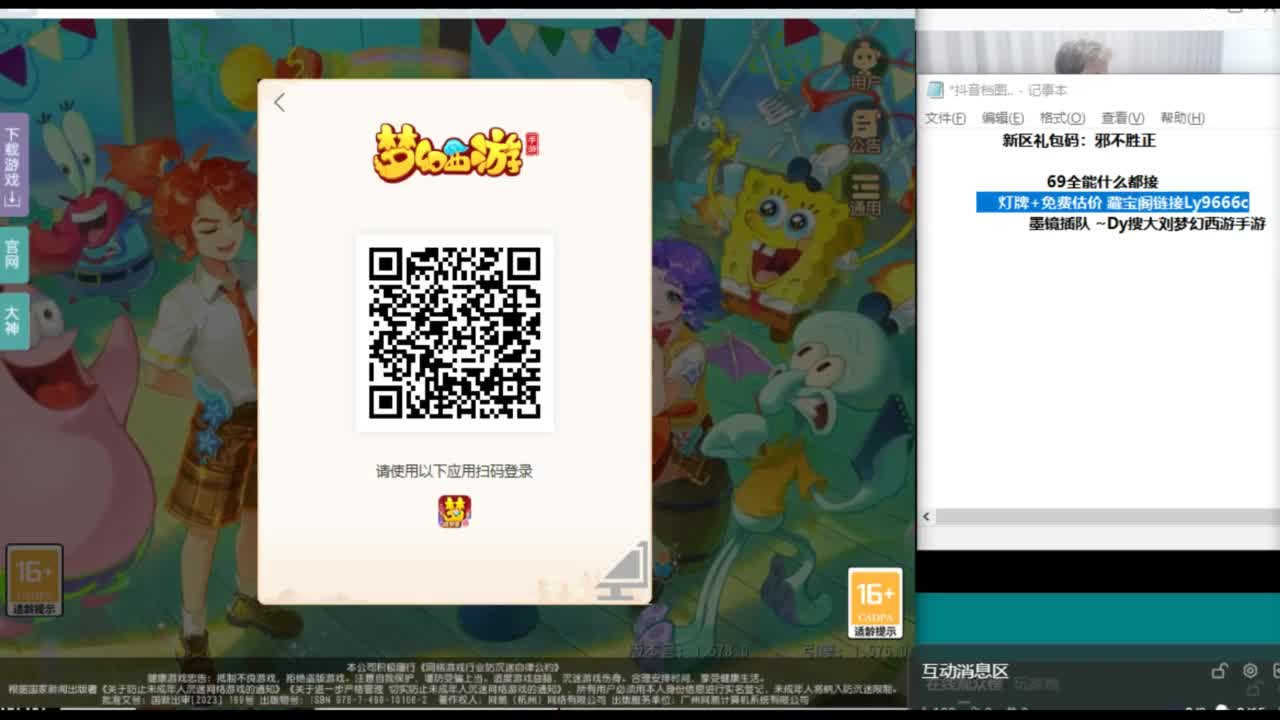Open the 下载游戏 download side tab
Screen dimensions: 1280x720
13,165
